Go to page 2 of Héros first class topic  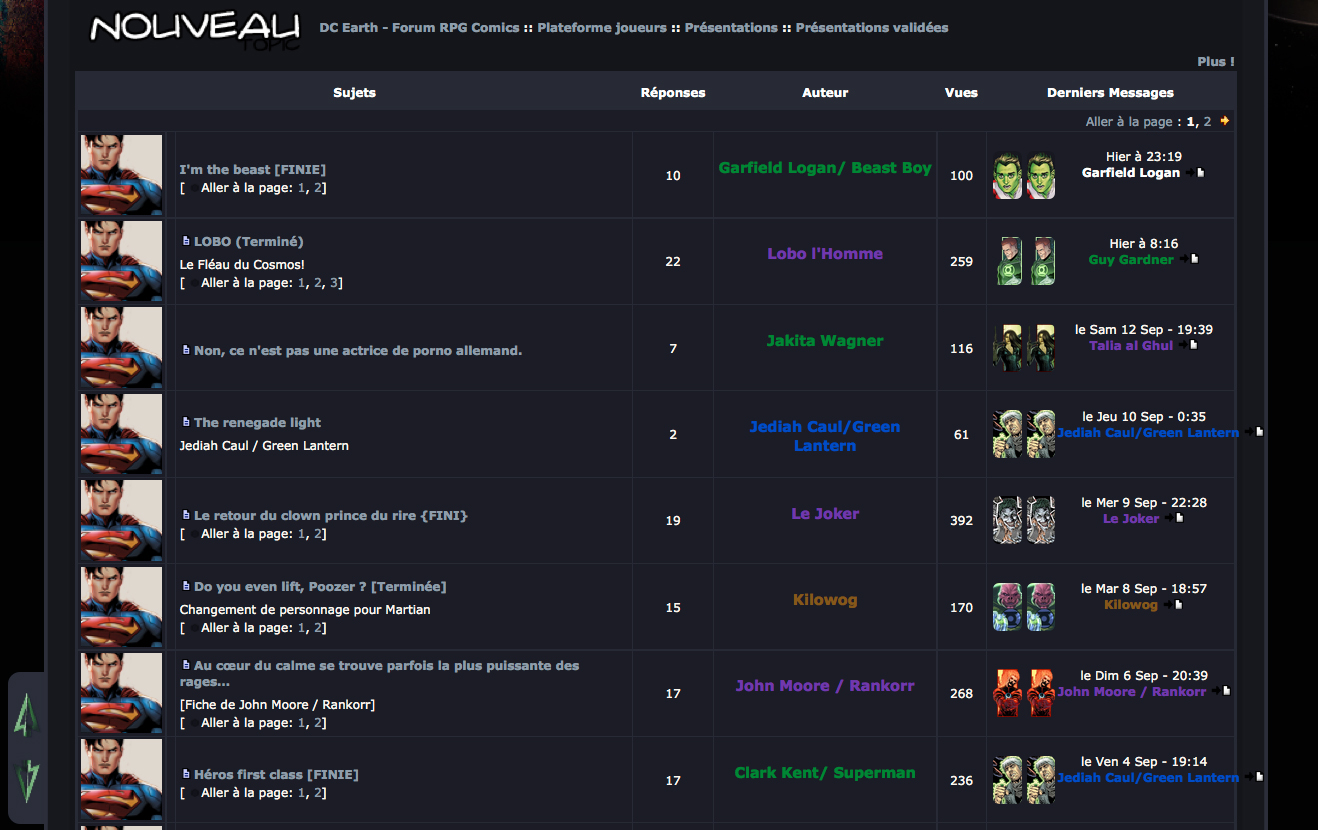tap(318, 793)
